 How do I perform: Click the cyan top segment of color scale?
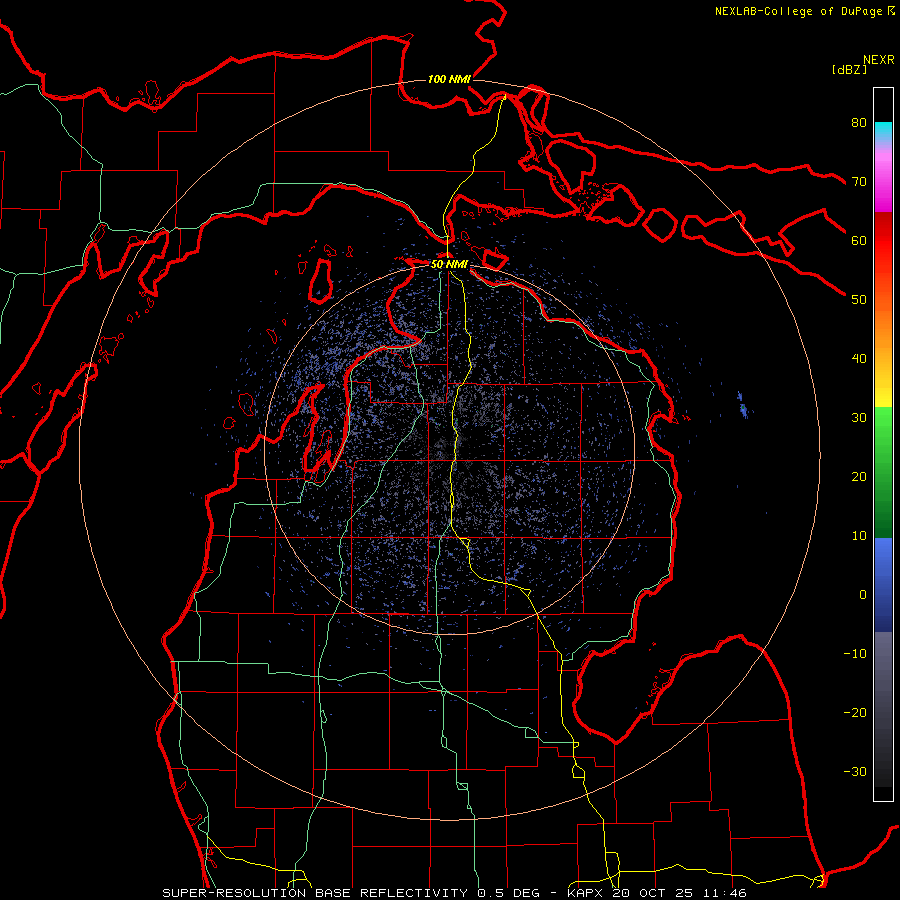click(x=883, y=133)
